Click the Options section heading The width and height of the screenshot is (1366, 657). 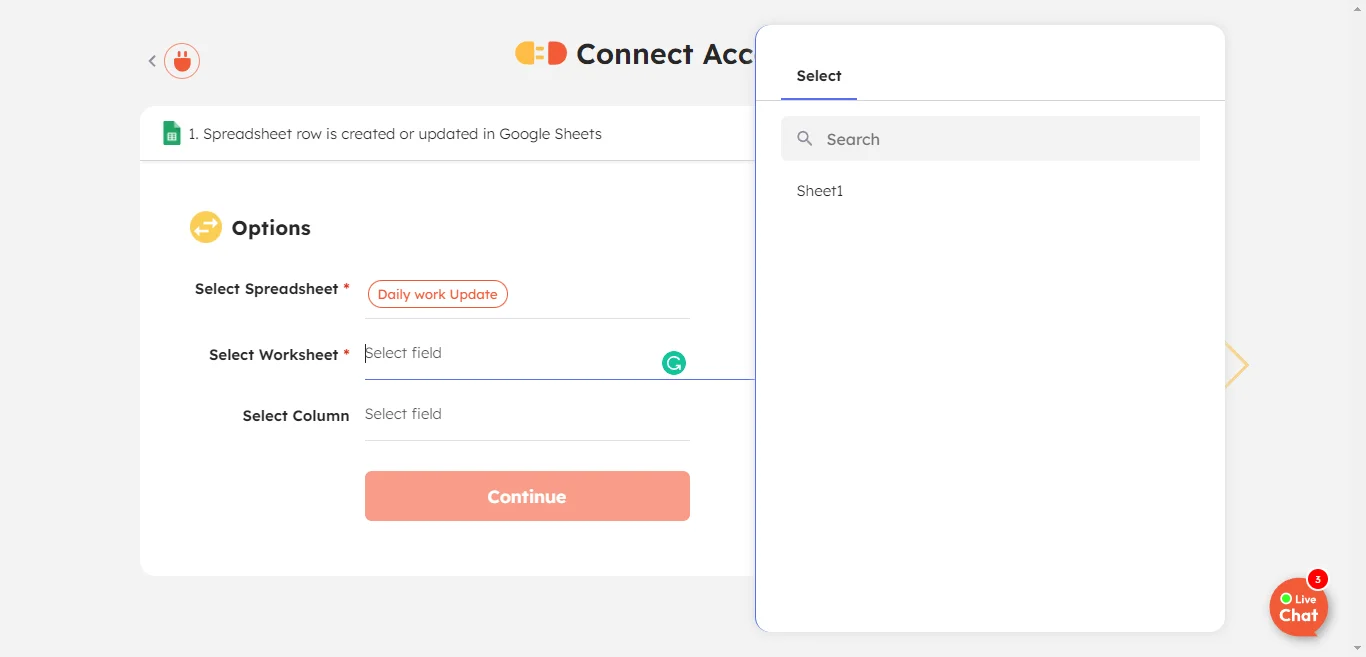(271, 228)
